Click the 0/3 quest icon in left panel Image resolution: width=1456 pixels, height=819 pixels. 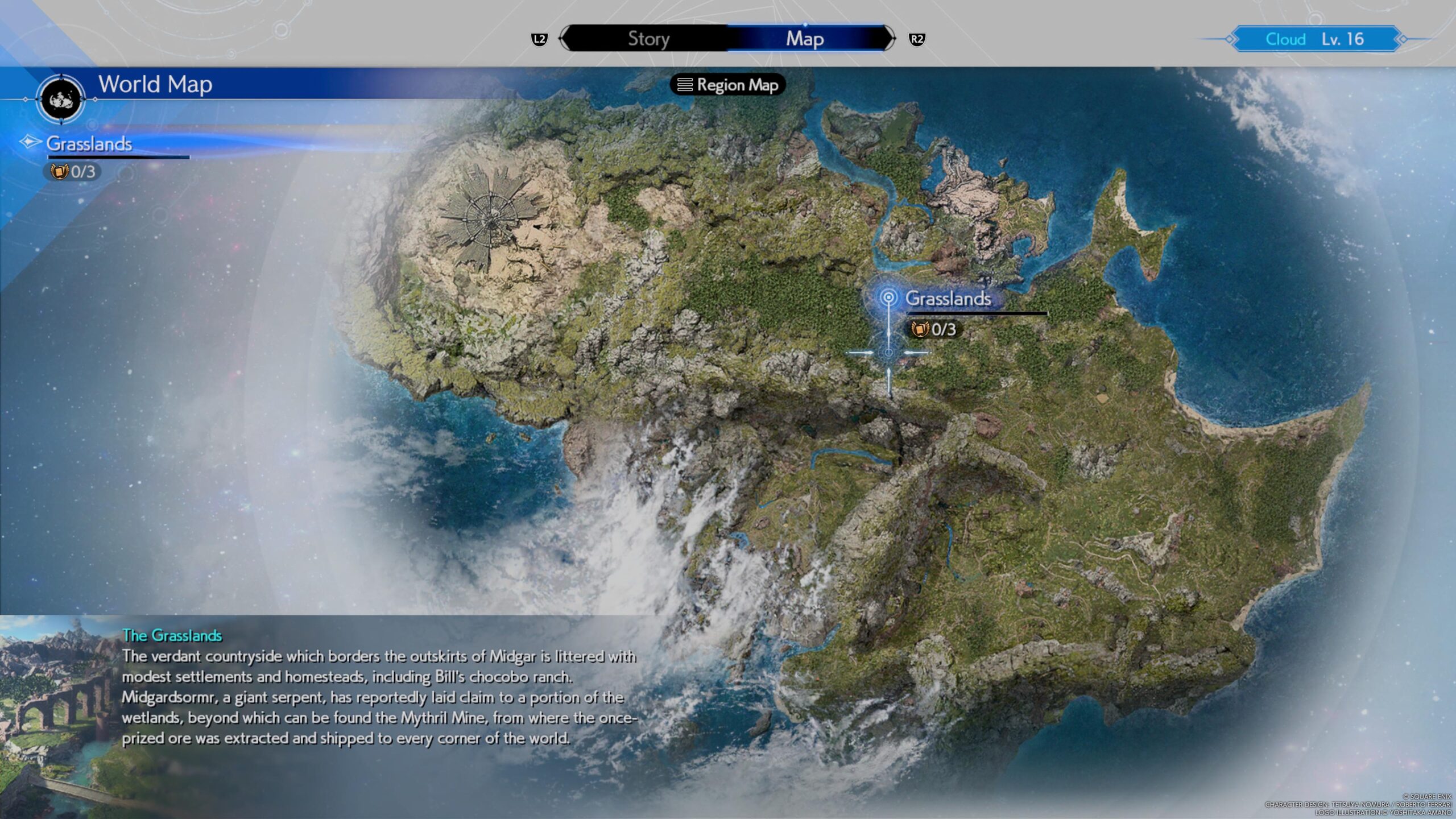60,171
